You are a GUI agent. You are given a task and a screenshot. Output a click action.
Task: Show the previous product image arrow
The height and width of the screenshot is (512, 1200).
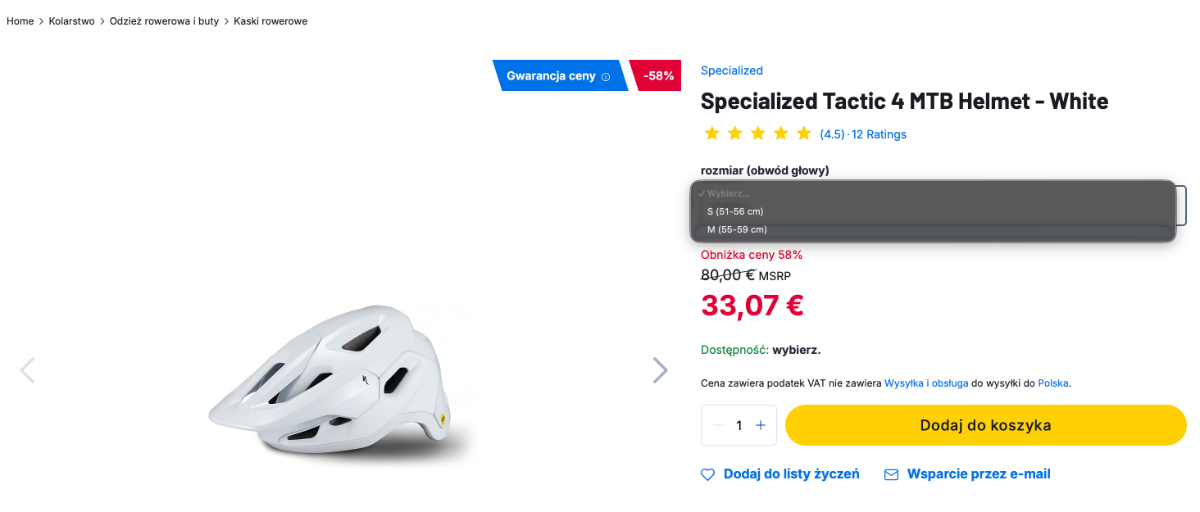point(27,370)
